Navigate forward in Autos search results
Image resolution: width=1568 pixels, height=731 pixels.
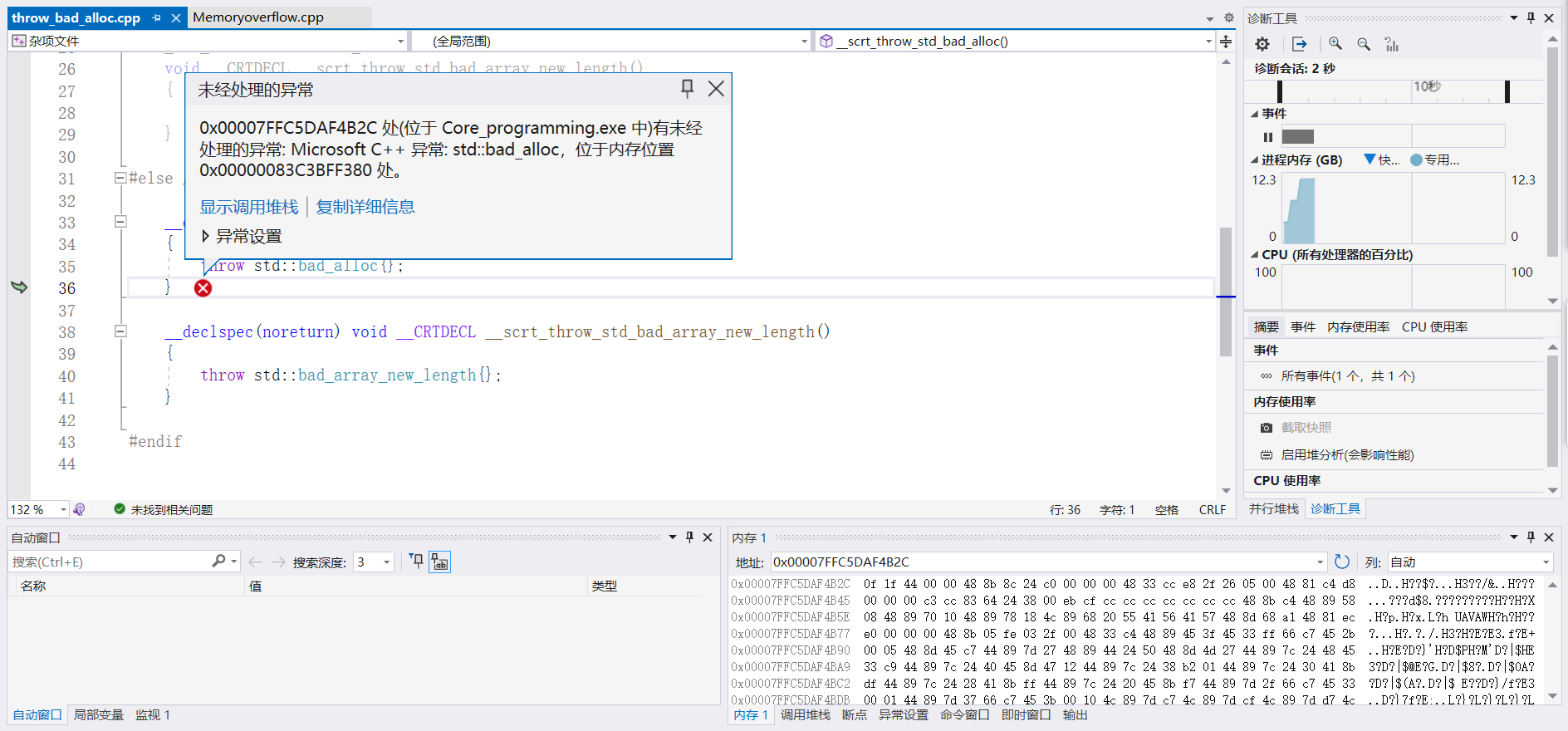[x=278, y=562]
